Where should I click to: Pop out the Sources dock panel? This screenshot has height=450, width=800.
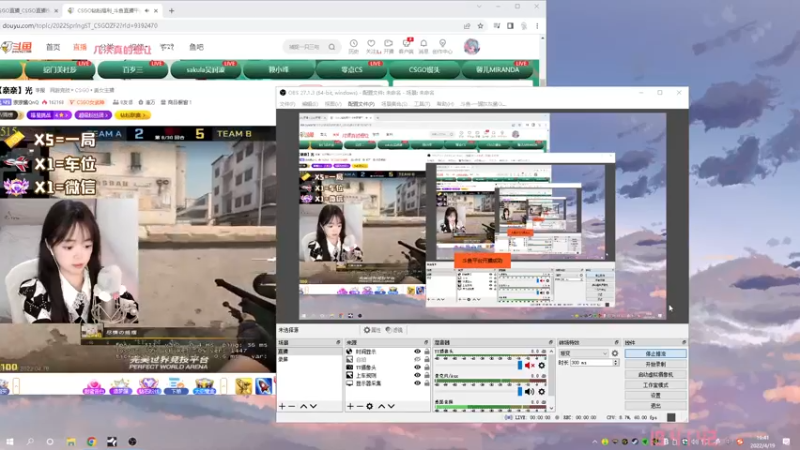pyautogui.click(x=426, y=342)
